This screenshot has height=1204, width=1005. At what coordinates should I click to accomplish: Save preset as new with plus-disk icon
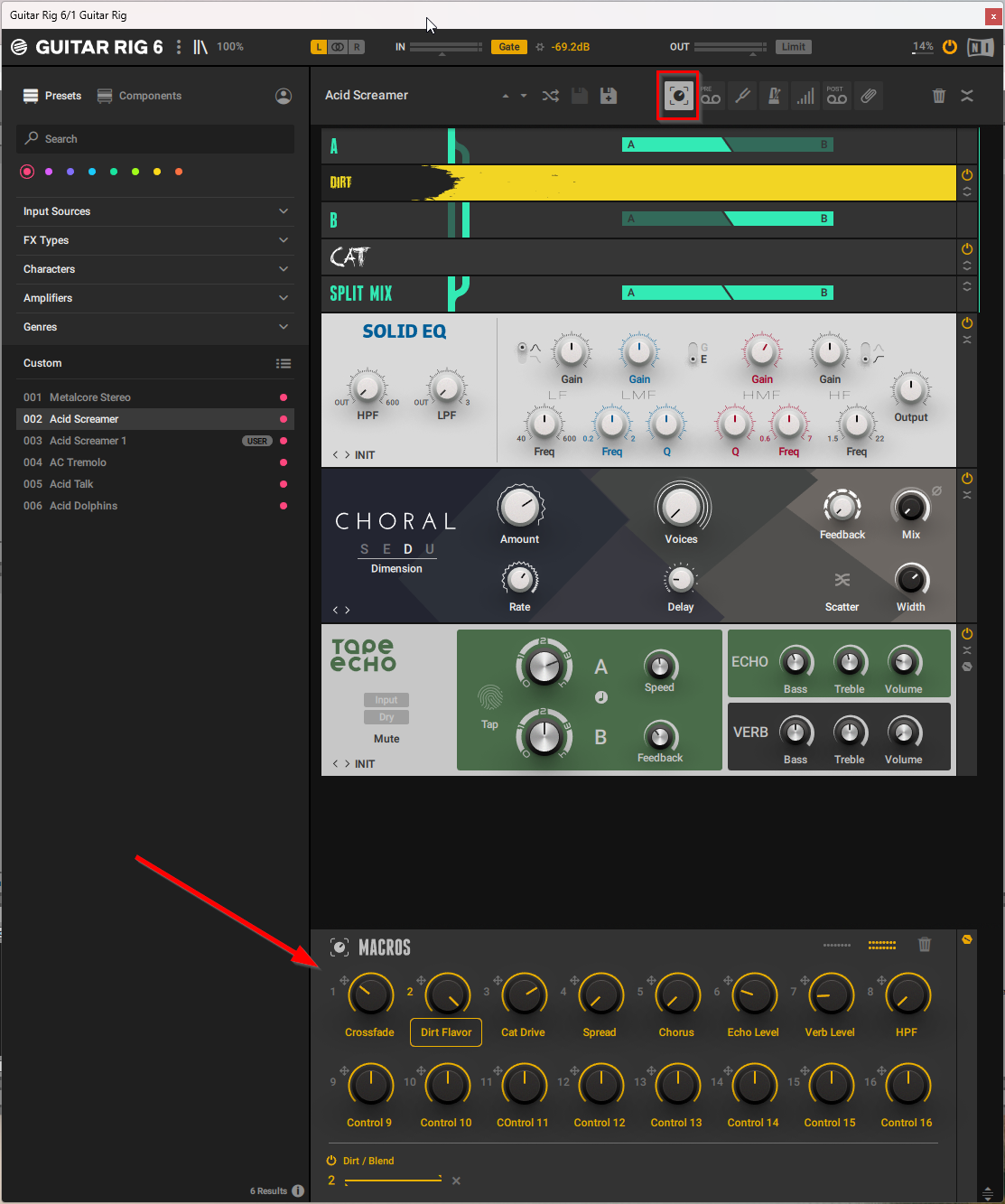pyautogui.click(x=609, y=96)
